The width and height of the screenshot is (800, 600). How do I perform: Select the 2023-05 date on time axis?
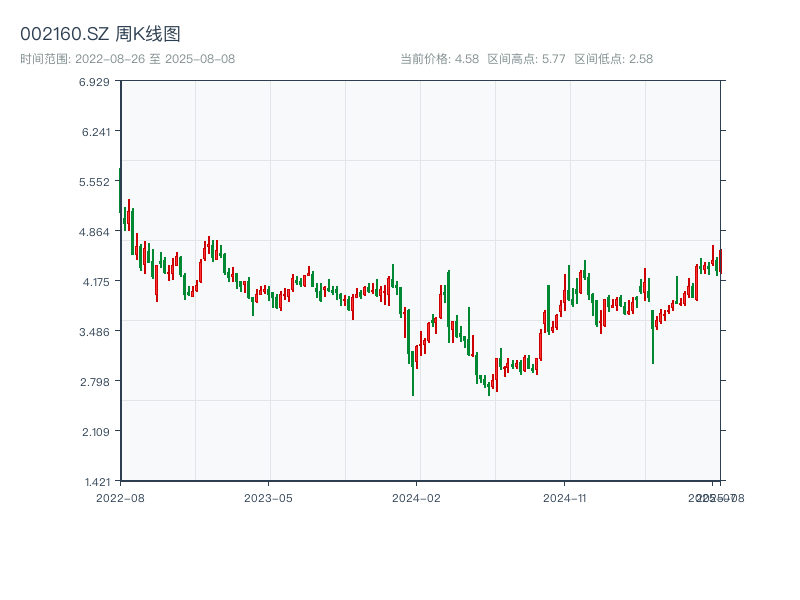[x=268, y=497]
